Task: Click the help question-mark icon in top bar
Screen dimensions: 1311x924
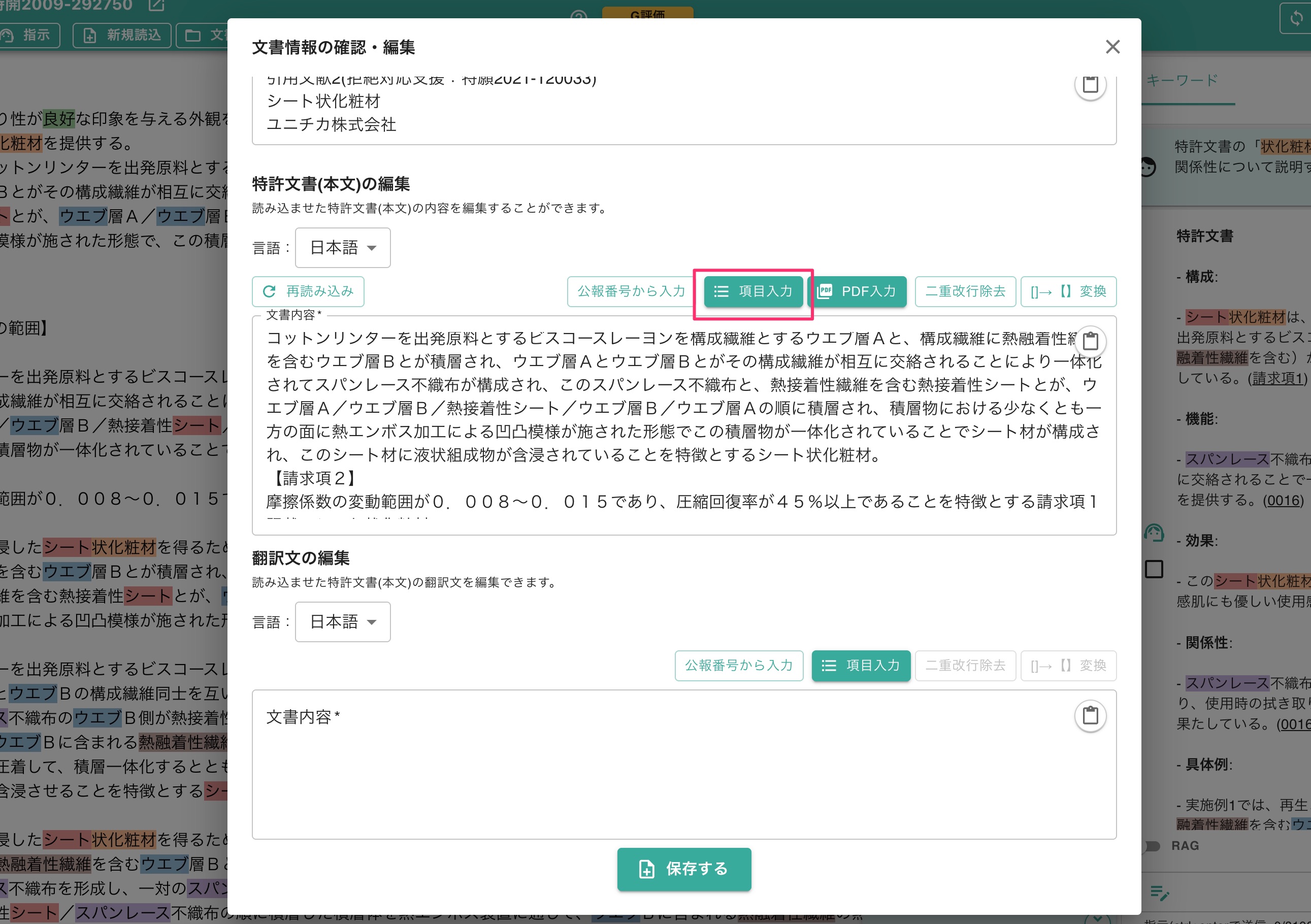Action: click(x=579, y=15)
